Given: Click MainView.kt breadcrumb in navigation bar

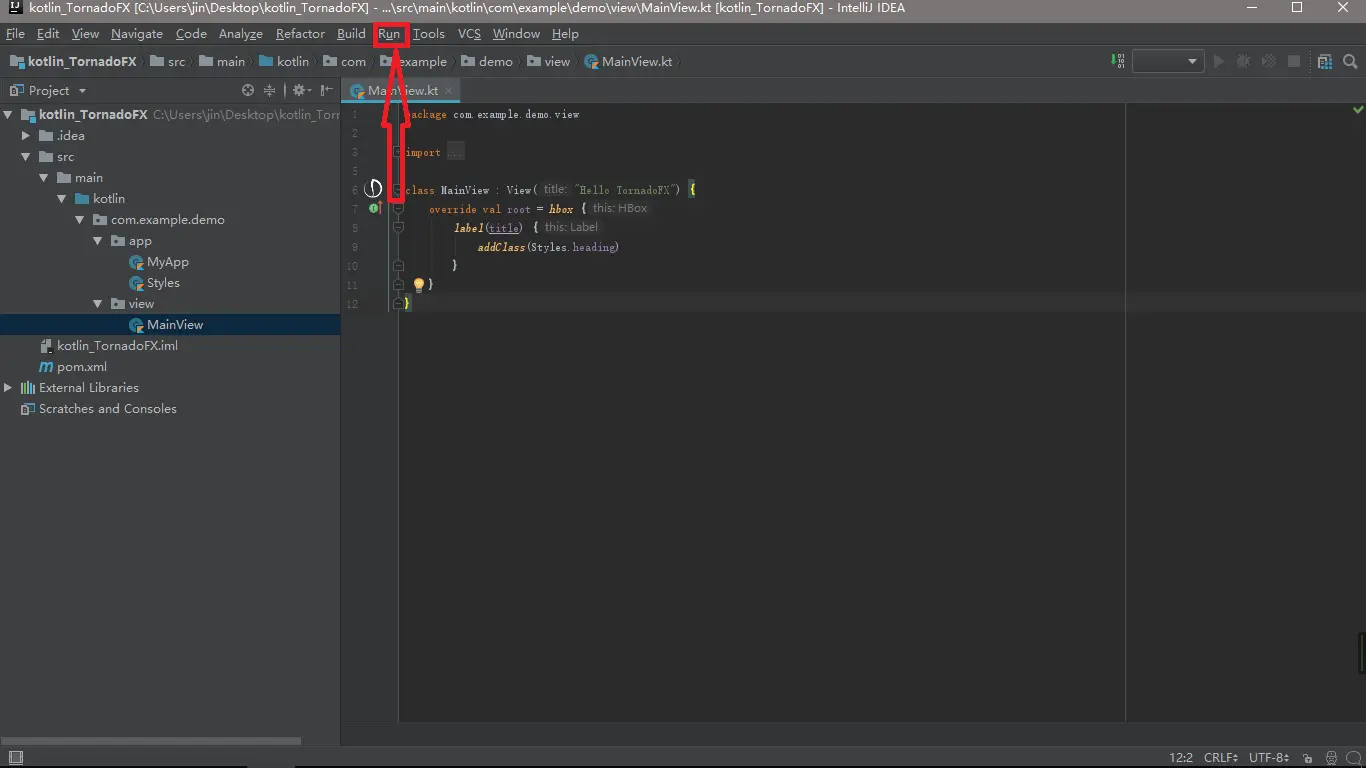Looking at the screenshot, I should point(628,61).
